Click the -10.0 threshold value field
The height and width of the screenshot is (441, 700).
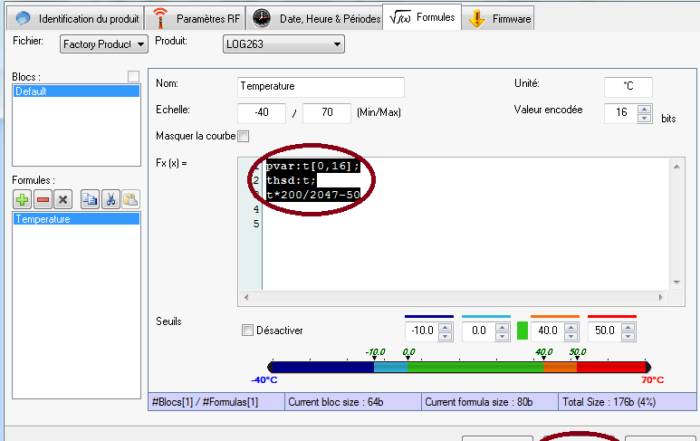[423, 331]
